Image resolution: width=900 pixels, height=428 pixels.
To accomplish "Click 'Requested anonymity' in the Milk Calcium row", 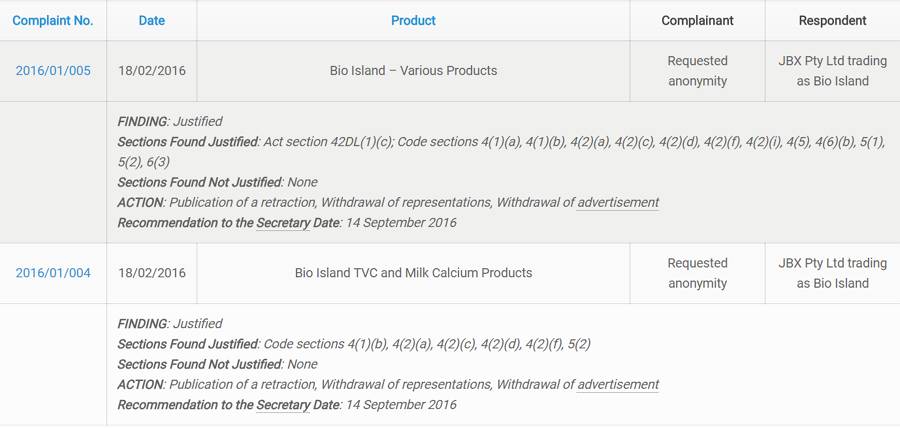I will (x=697, y=273).
